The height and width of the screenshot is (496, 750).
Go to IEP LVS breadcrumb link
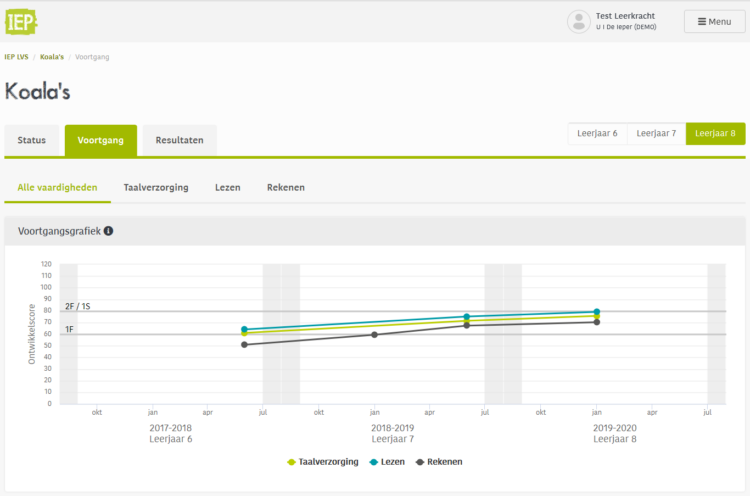[x=15, y=57]
